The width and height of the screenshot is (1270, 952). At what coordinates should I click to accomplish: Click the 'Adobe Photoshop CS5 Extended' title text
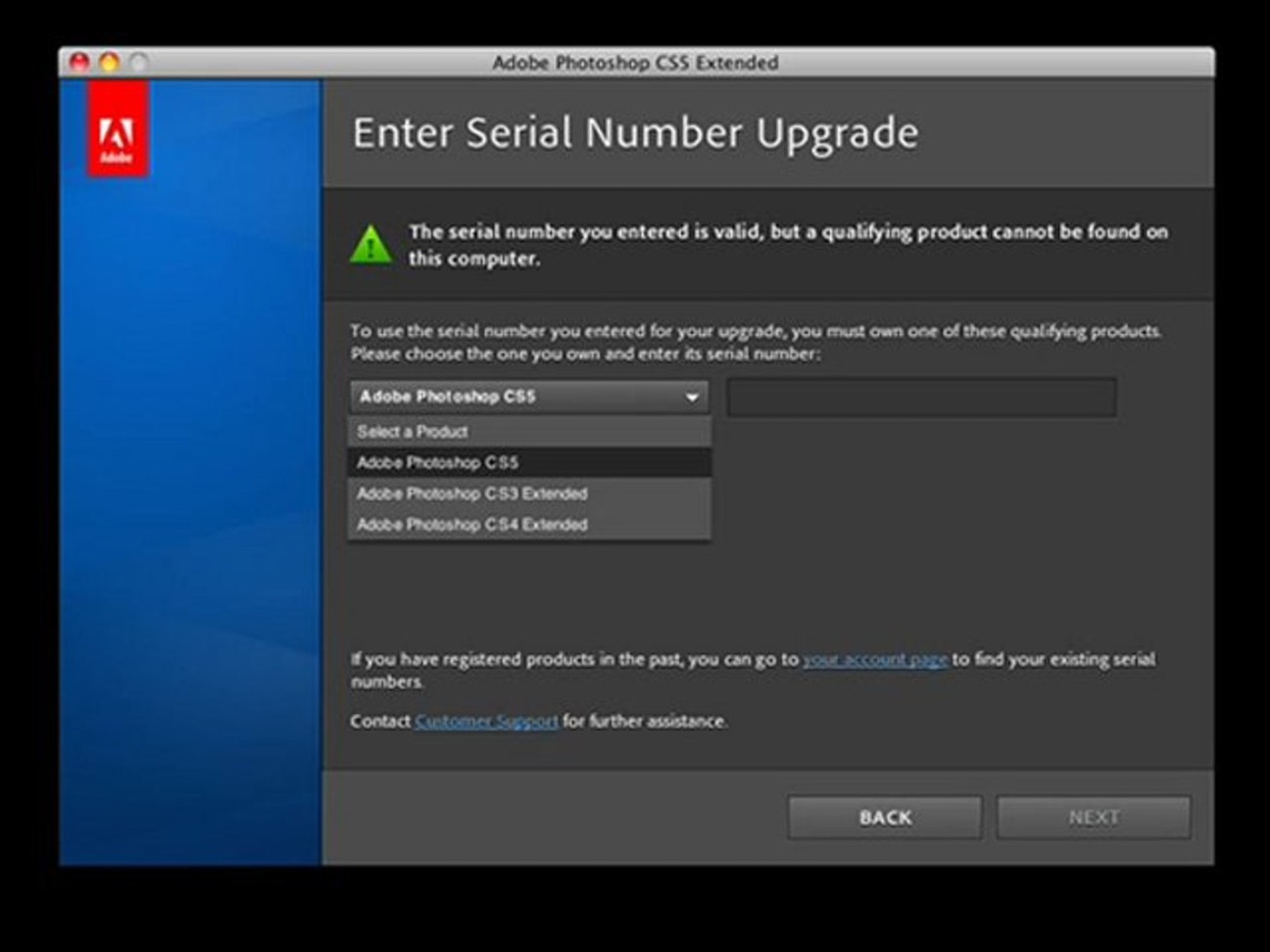coord(635,63)
